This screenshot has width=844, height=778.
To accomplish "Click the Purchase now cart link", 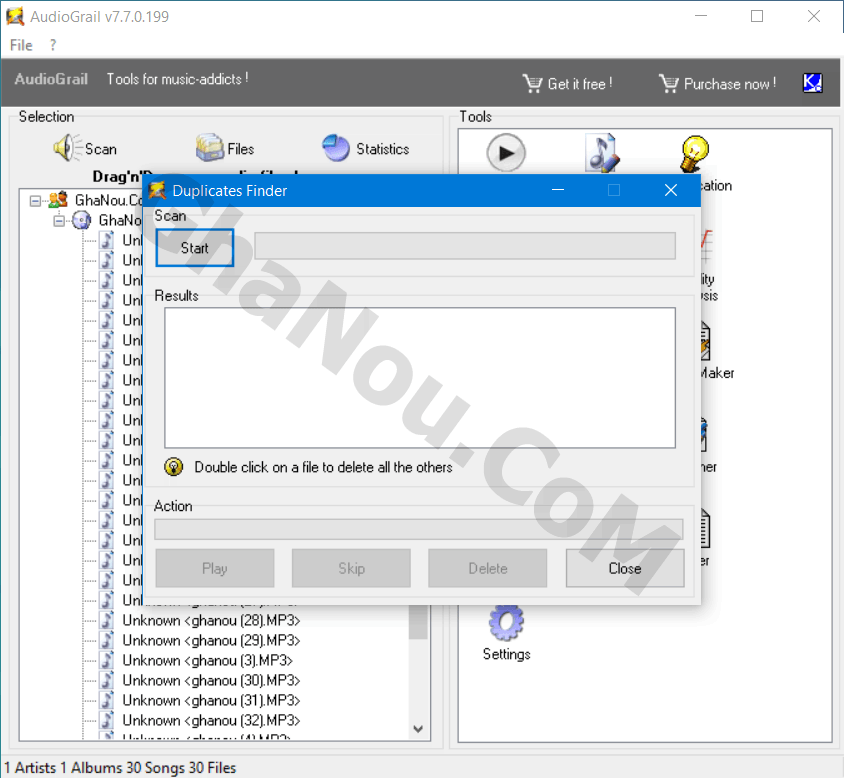I will click(718, 84).
